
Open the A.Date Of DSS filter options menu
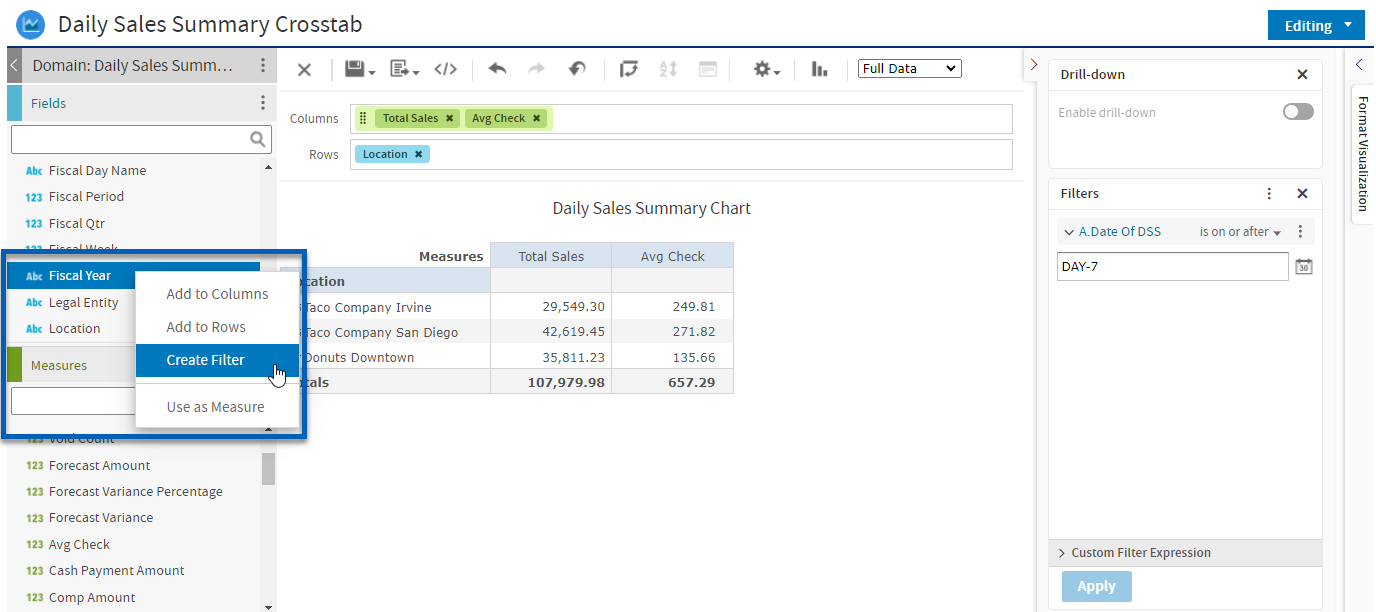[1300, 231]
